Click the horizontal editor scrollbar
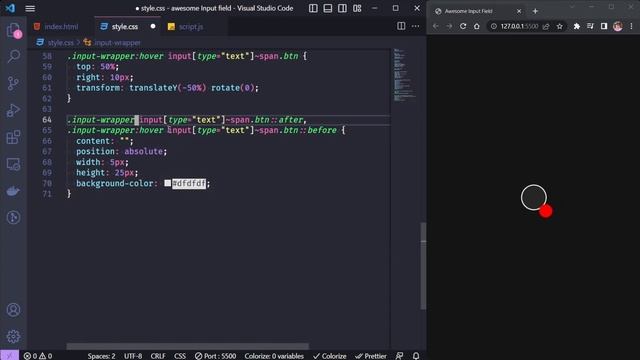640x360 pixels. [x=187, y=346]
